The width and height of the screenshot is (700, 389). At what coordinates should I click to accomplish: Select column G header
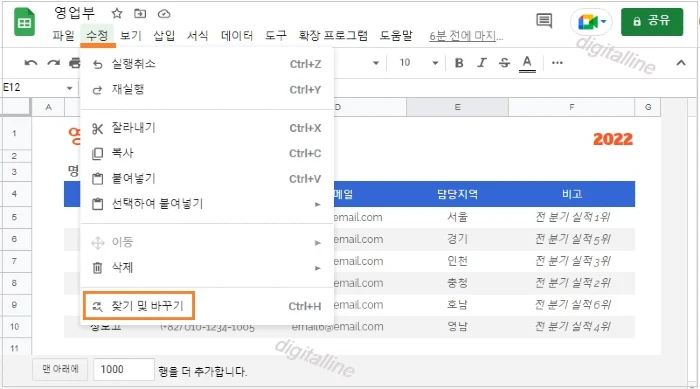648,107
